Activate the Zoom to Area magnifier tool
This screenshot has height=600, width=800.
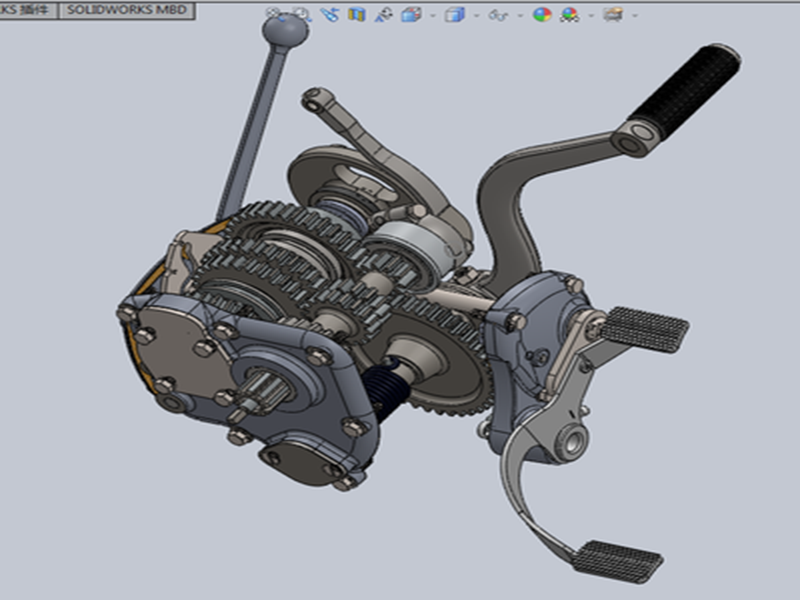coord(301,15)
